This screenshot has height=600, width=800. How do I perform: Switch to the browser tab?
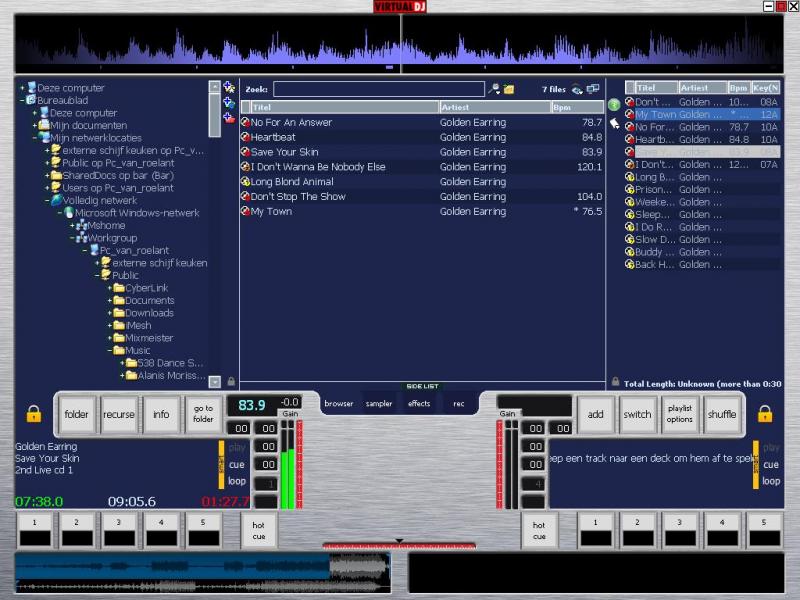[339, 403]
